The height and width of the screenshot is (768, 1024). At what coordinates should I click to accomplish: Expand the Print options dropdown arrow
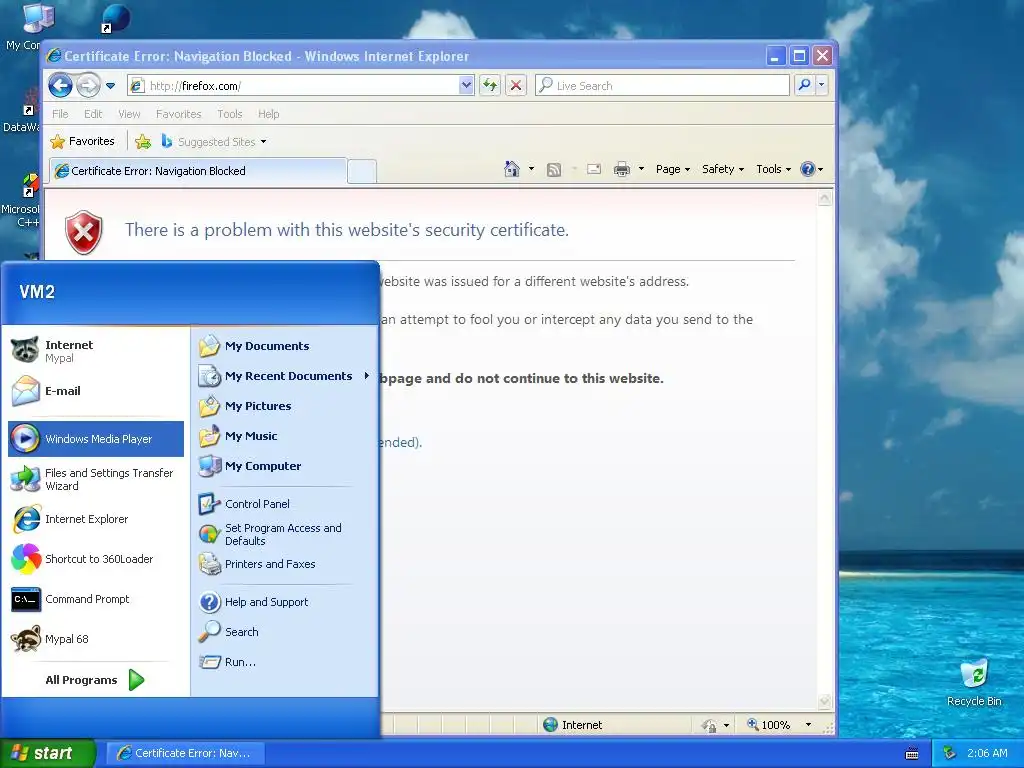click(641, 169)
